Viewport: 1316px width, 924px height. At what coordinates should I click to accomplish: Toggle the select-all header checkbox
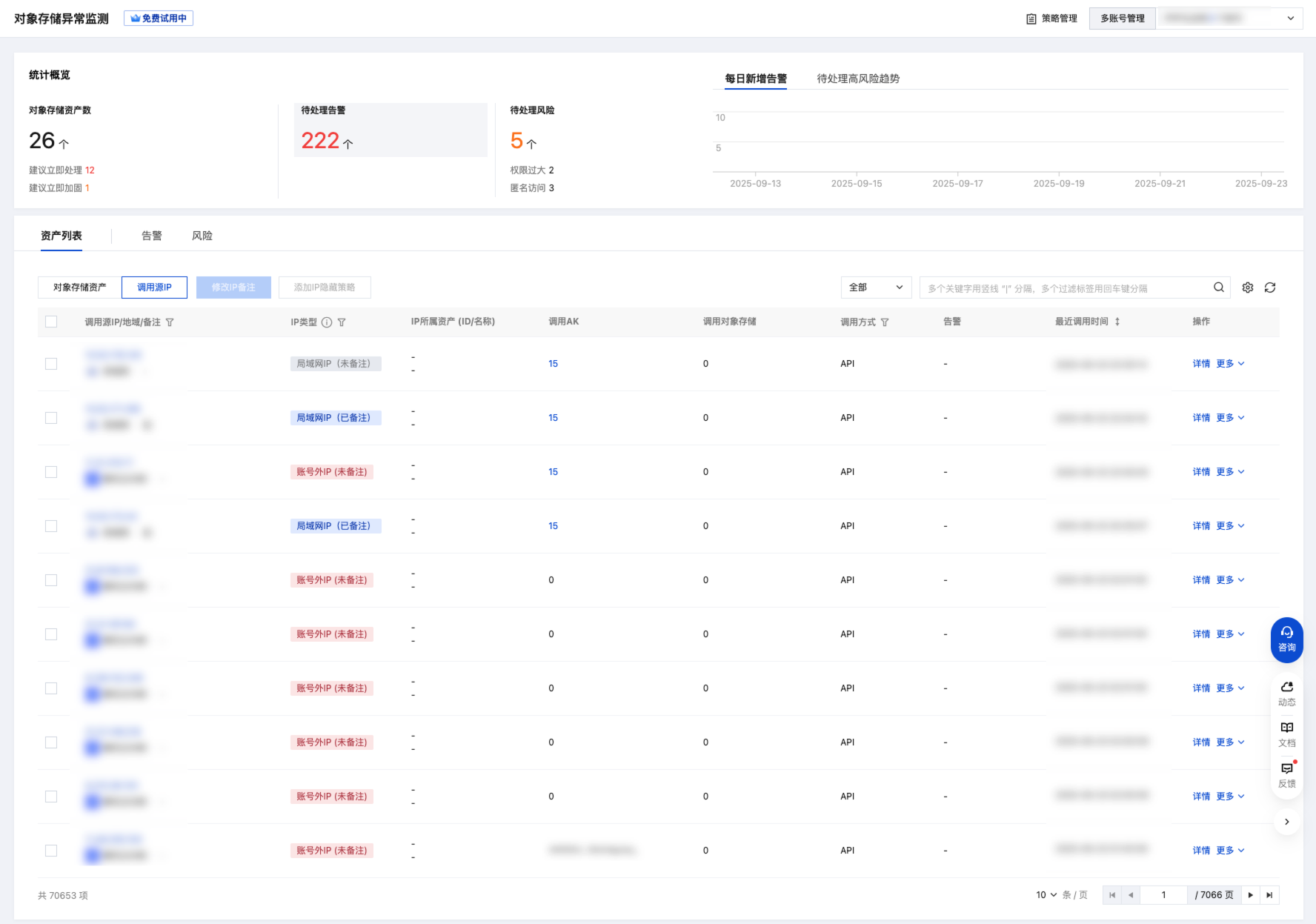tap(51, 322)
